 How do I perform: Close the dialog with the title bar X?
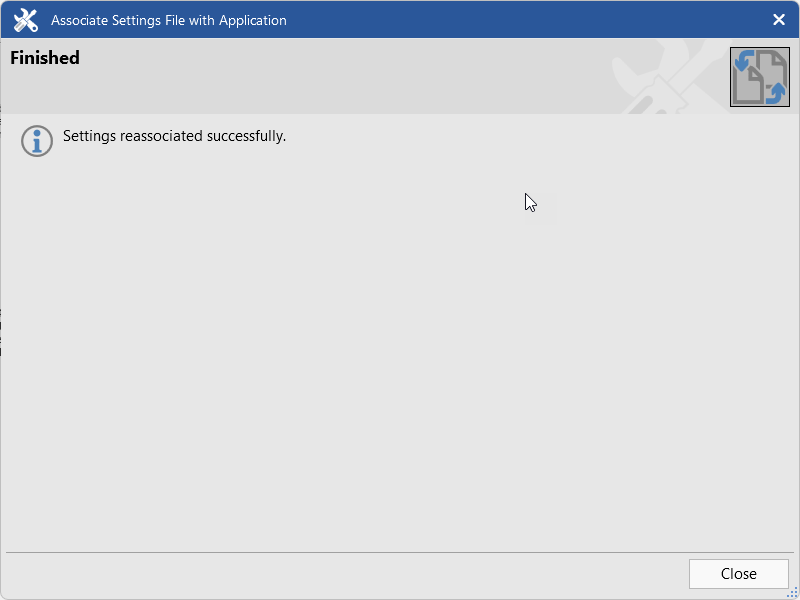(x=779, y=20)
